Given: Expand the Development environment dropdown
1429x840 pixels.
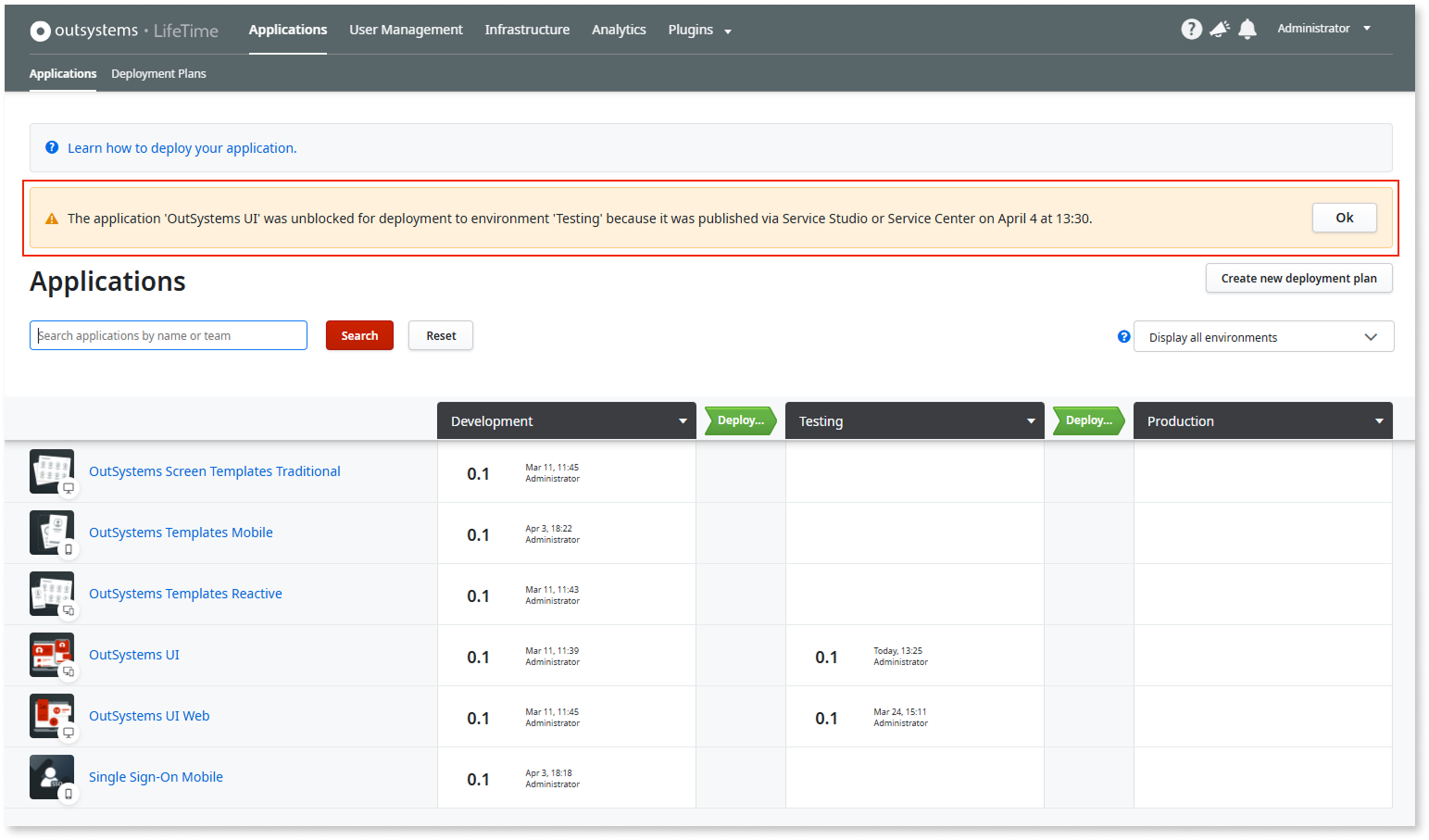Looking at the screenshot, I should tap(683, 421).
